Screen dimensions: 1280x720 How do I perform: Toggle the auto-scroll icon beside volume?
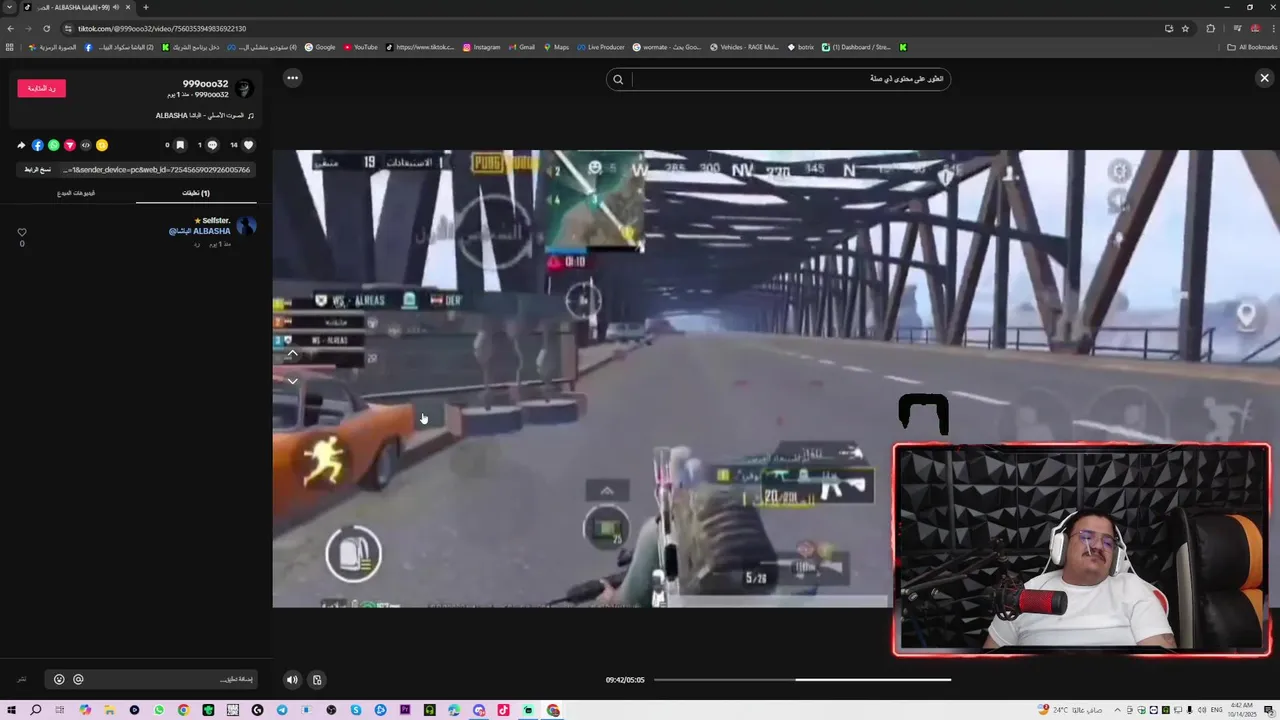pos(317,680)
